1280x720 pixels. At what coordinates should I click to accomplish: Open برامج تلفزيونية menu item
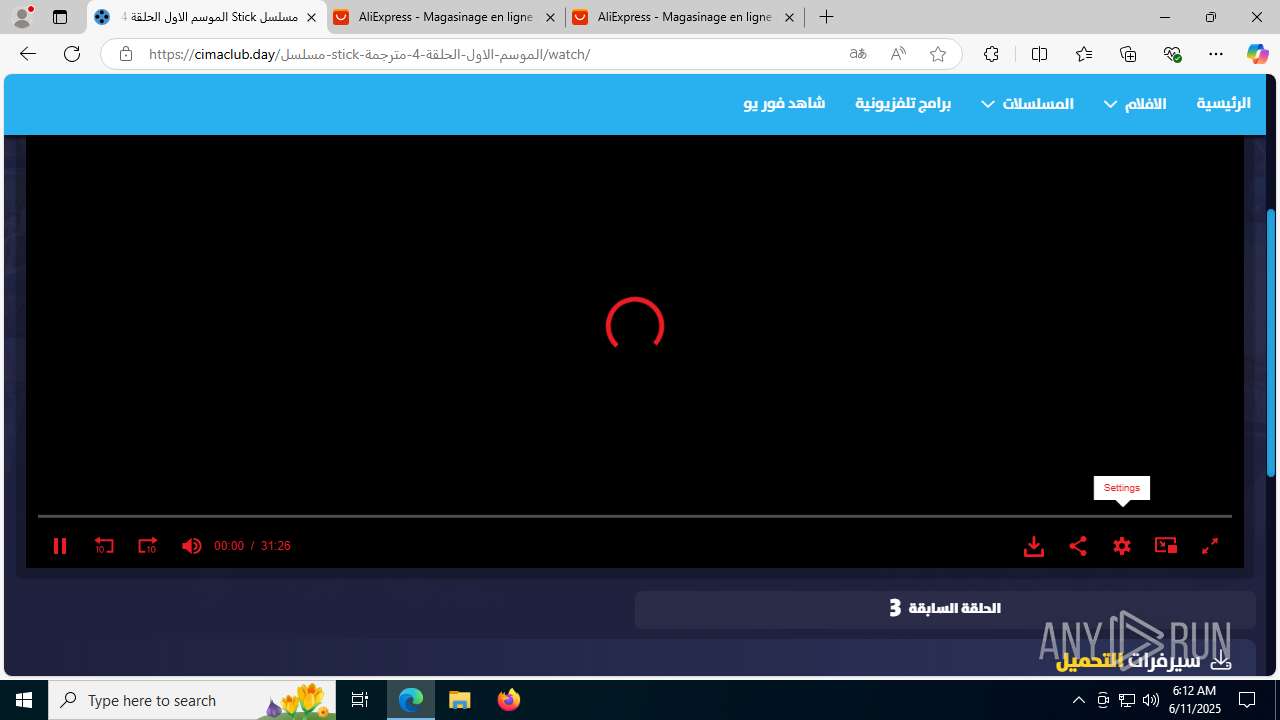click(x=903, y=103)
